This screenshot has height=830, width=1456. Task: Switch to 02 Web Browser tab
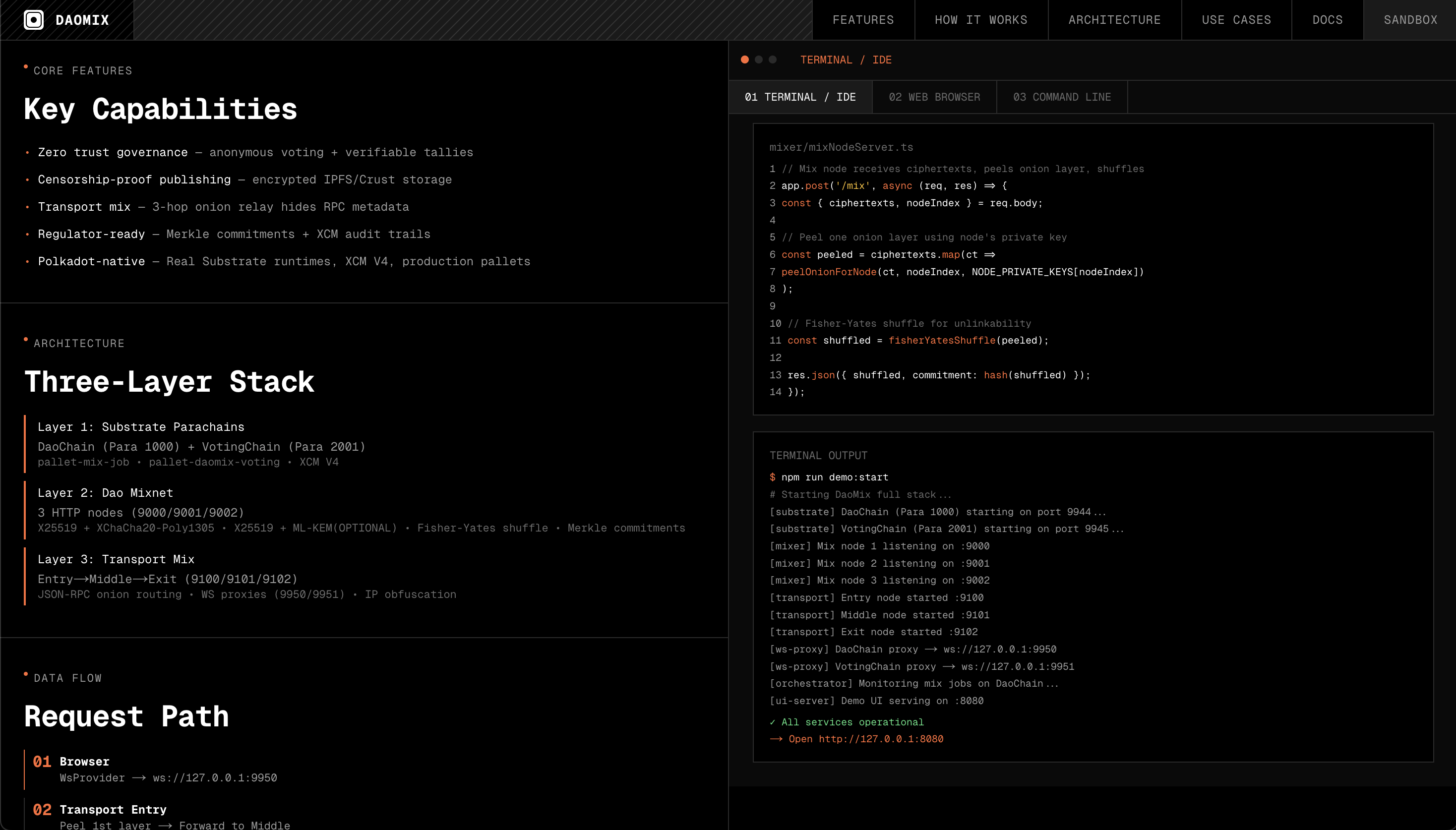(934, 98)
